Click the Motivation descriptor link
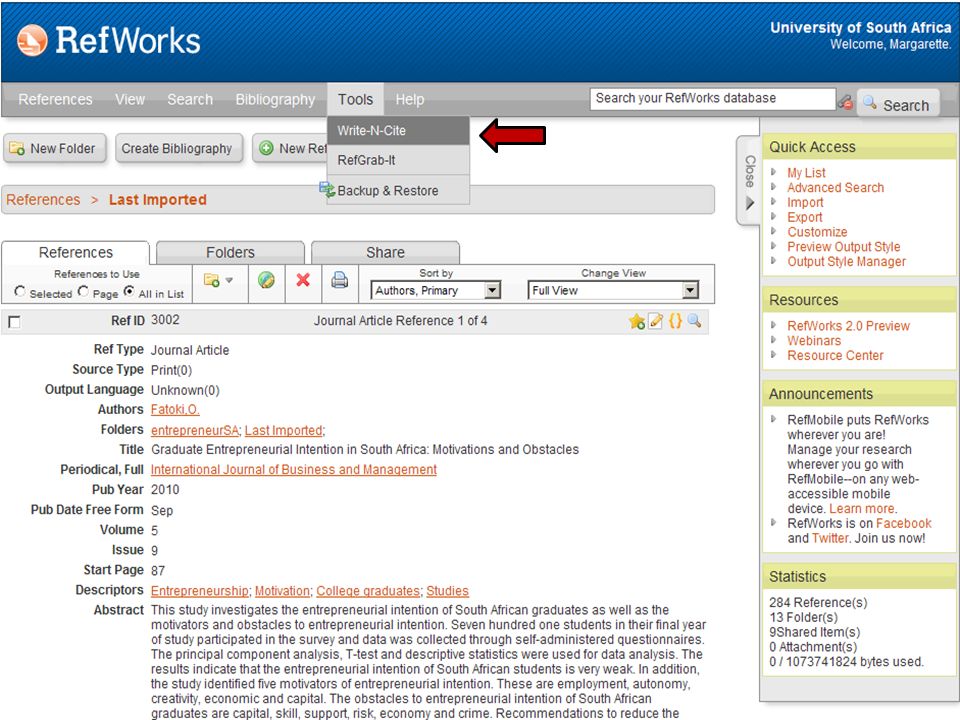The height and width of the screenshot is (720, 960). click(282, 591)
